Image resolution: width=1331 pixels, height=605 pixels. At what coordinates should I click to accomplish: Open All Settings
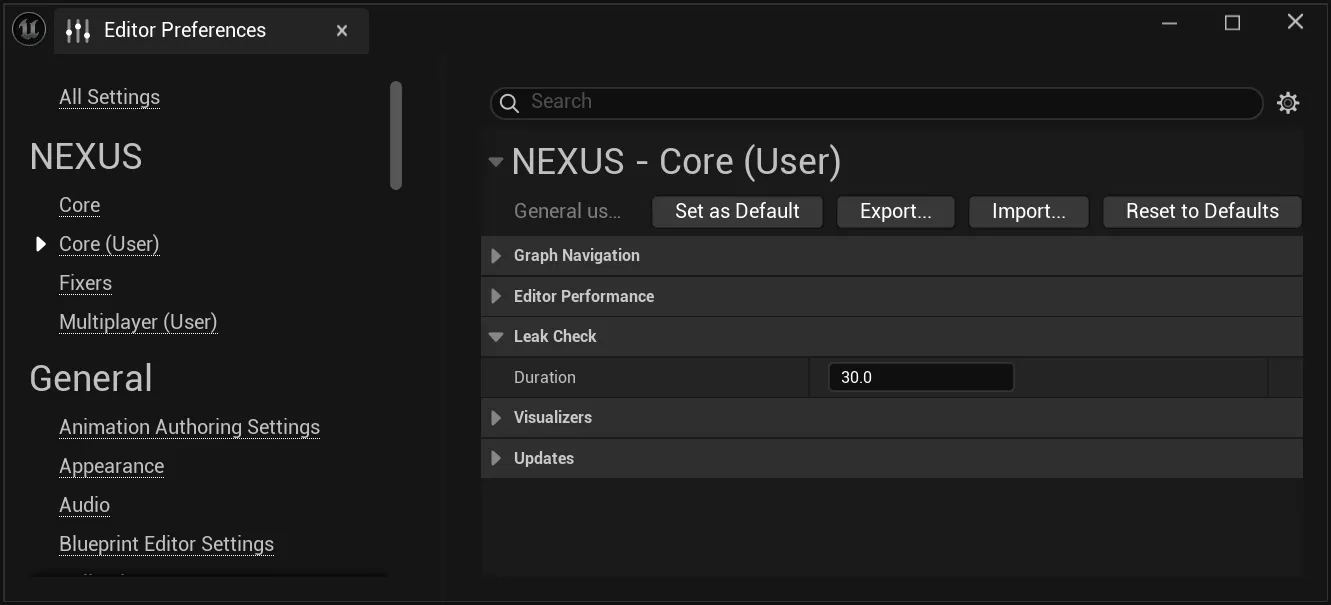pyautogui.click(x=109, y=97)
